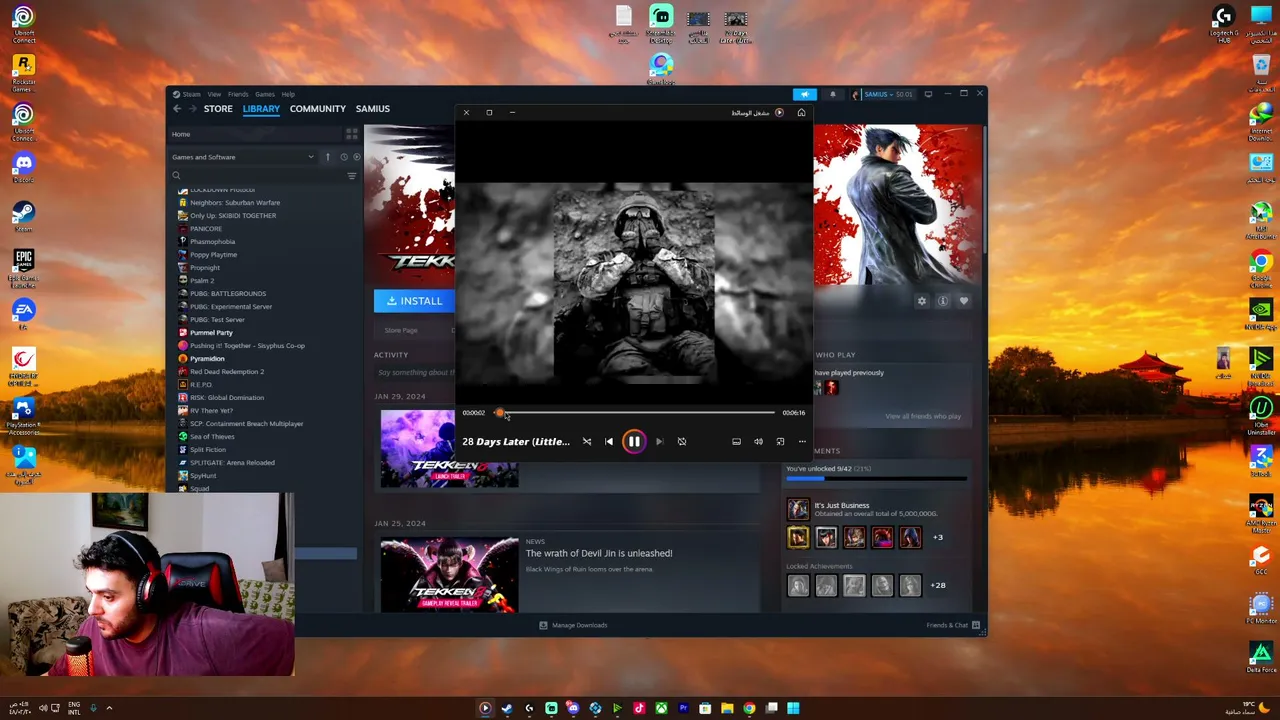Open the Games menu in Steam
This screenshot has width=1280, height=720.
pyautogui.click(x=265, y=94)
